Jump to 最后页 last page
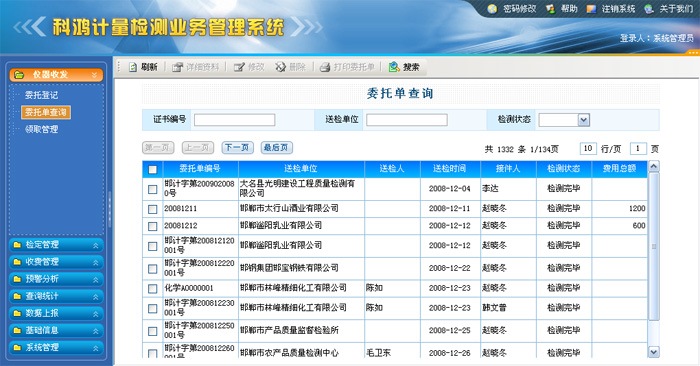This screenshot has height=366, width=700. click(276, 148)
